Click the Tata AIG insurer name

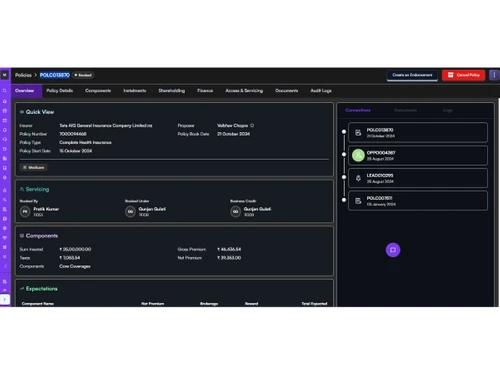pos(106,125)
